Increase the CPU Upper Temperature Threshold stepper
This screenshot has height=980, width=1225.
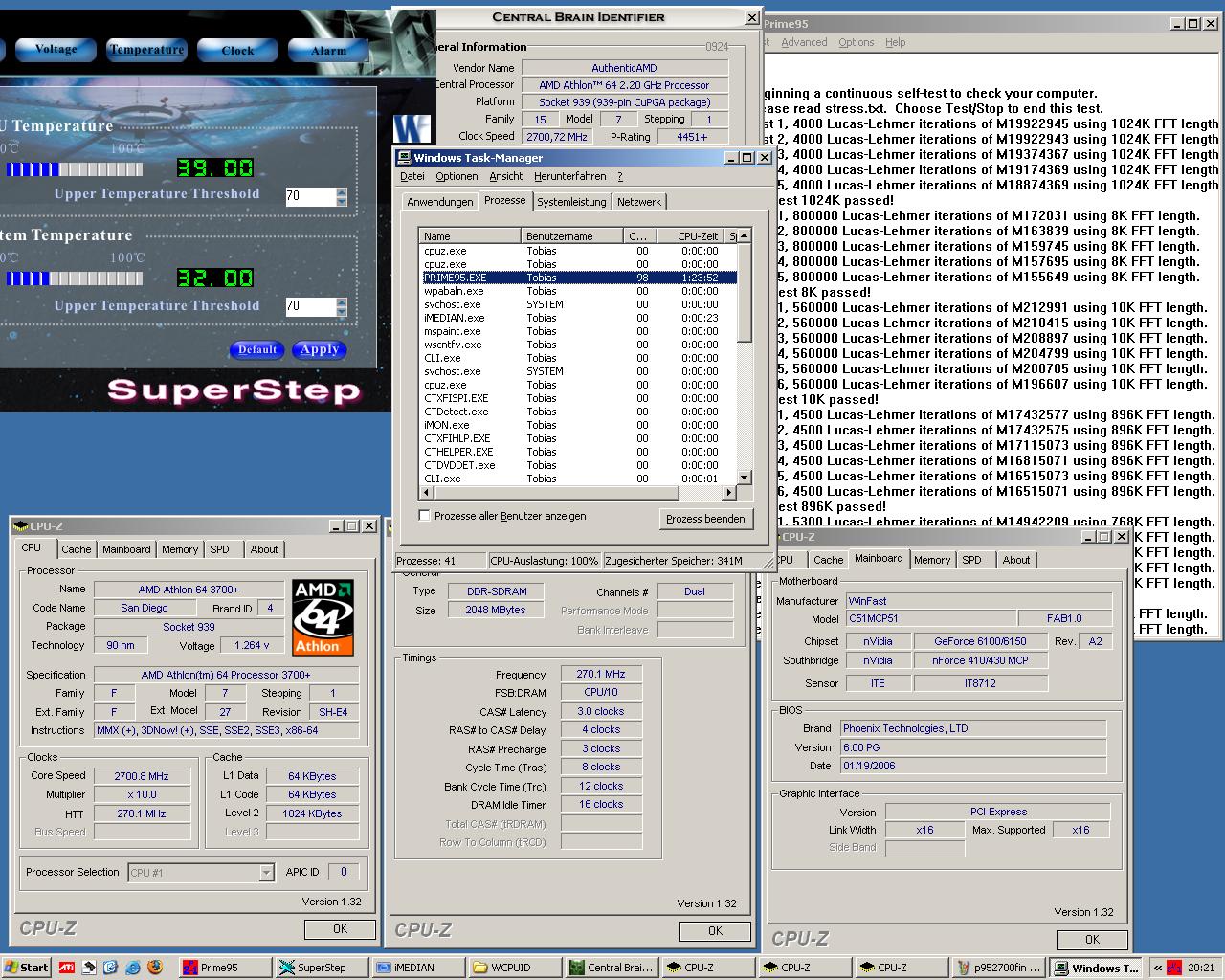pyautogui.click(x=341, y=191)
